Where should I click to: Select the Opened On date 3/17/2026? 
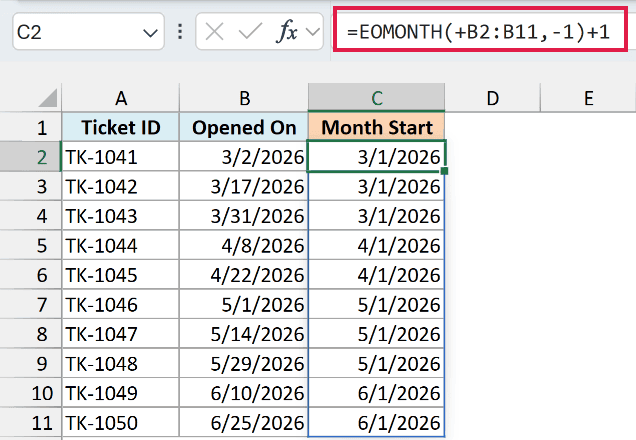(x=244, y=186)
